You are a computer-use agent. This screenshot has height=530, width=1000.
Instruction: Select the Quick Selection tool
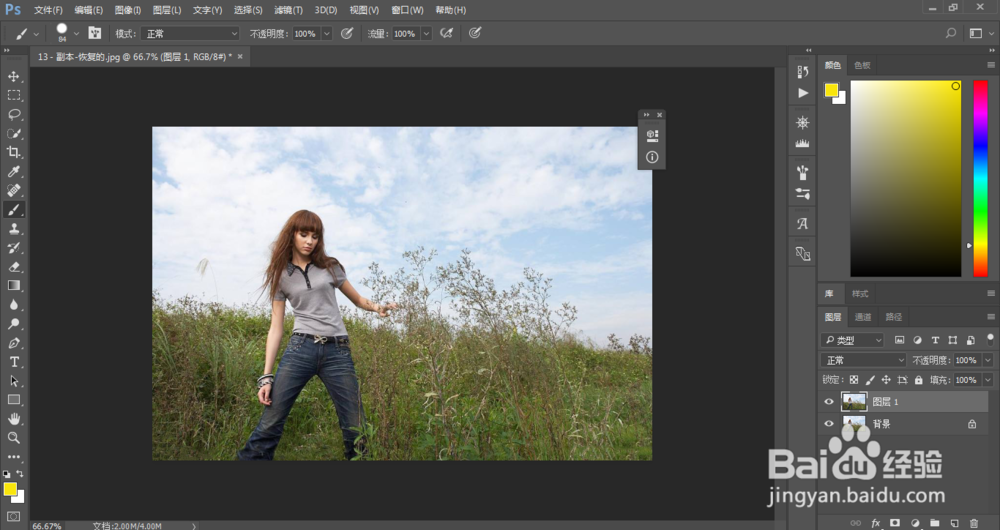coord(13,133)
